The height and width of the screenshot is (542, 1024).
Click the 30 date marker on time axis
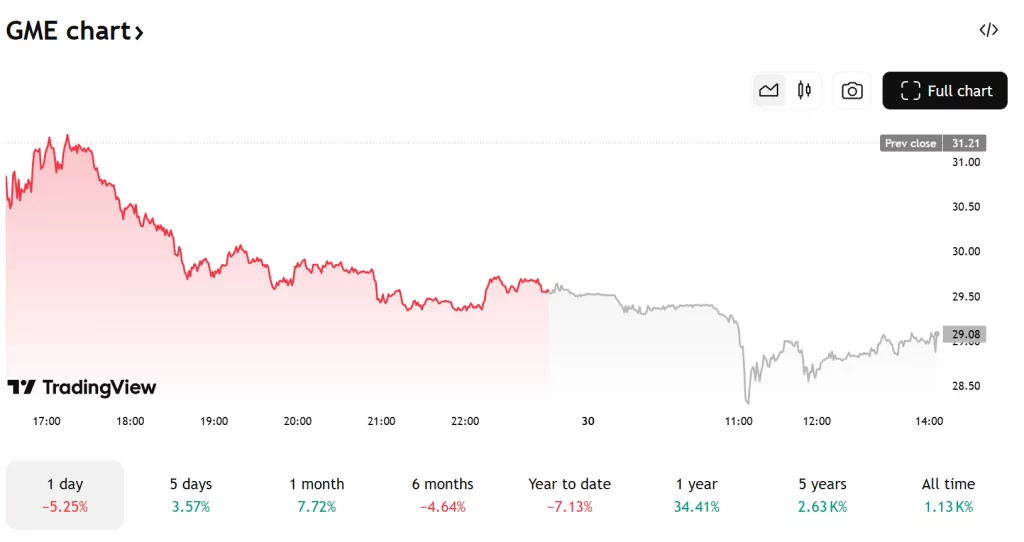[588, 421]
